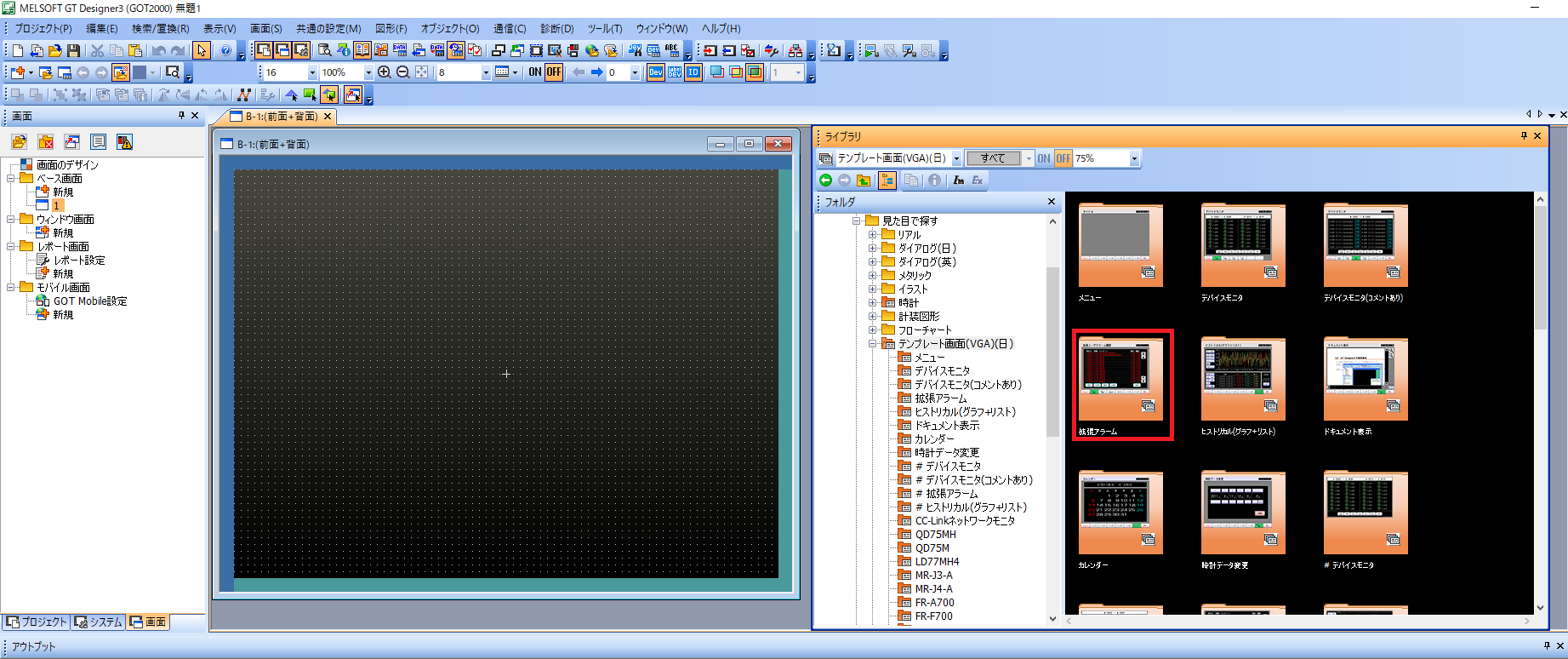Toggle the Dev device display button
This screenshot has height=659, width=1568.
pyautogui.click(x=656, y=72)
